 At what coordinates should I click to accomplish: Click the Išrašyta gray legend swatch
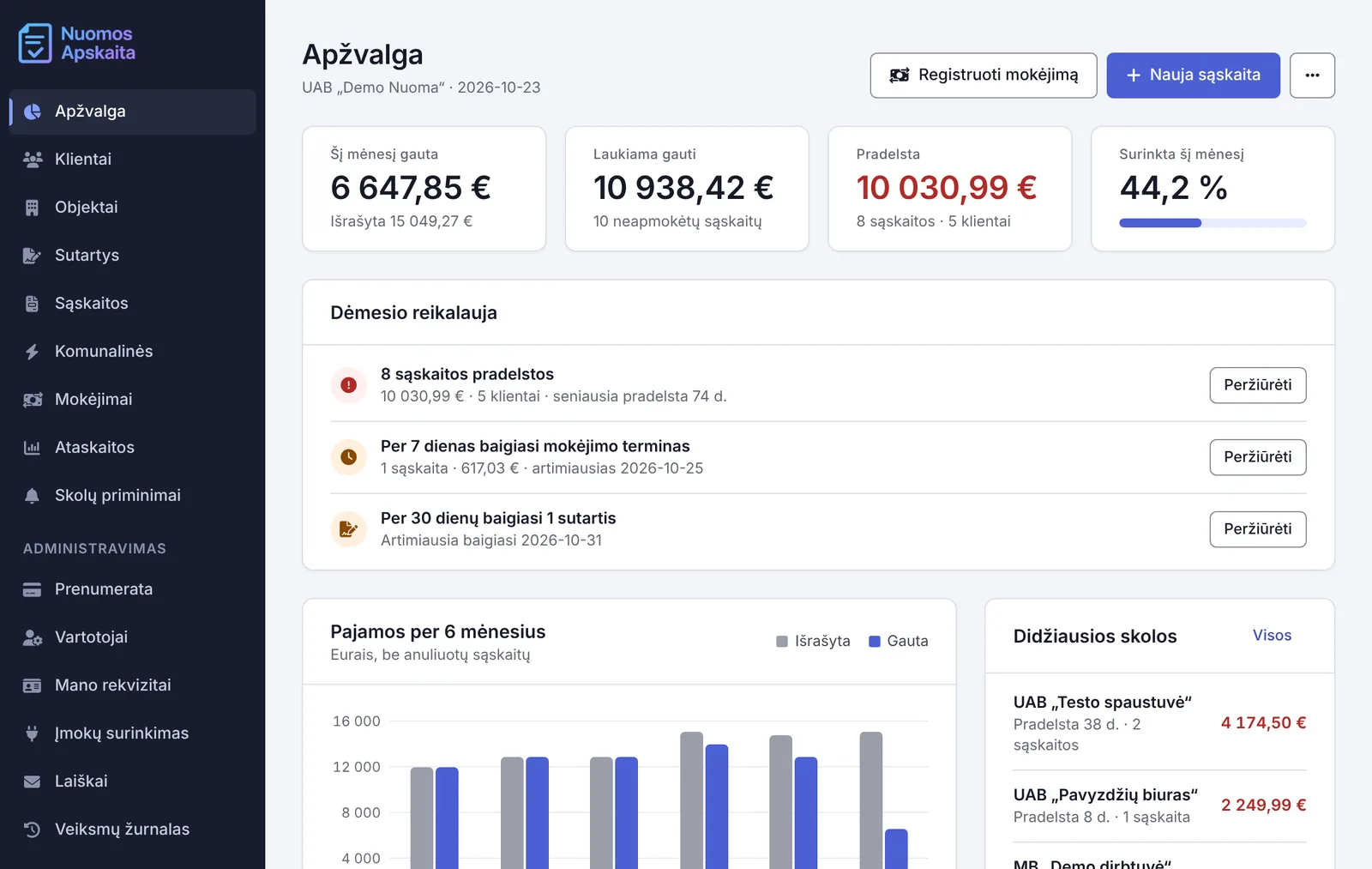(782, 642)
